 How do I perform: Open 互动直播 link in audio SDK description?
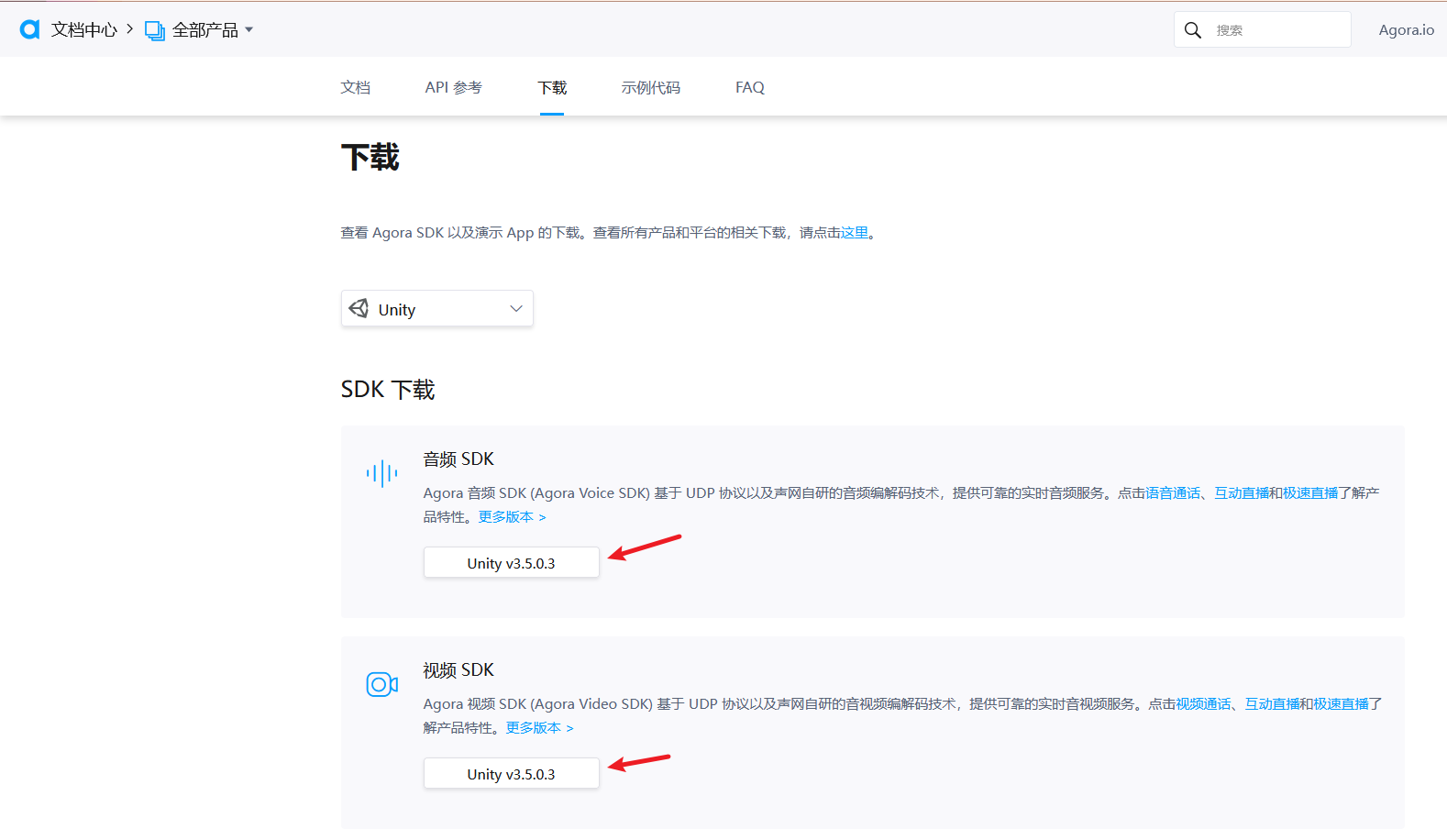[1242, 493]
